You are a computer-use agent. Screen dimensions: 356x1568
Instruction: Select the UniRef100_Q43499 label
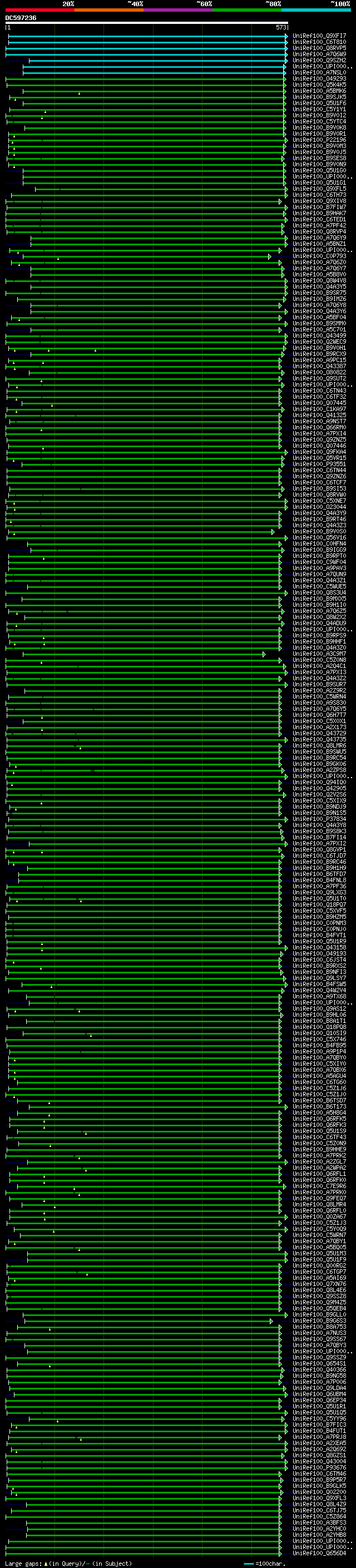(319, 335)
